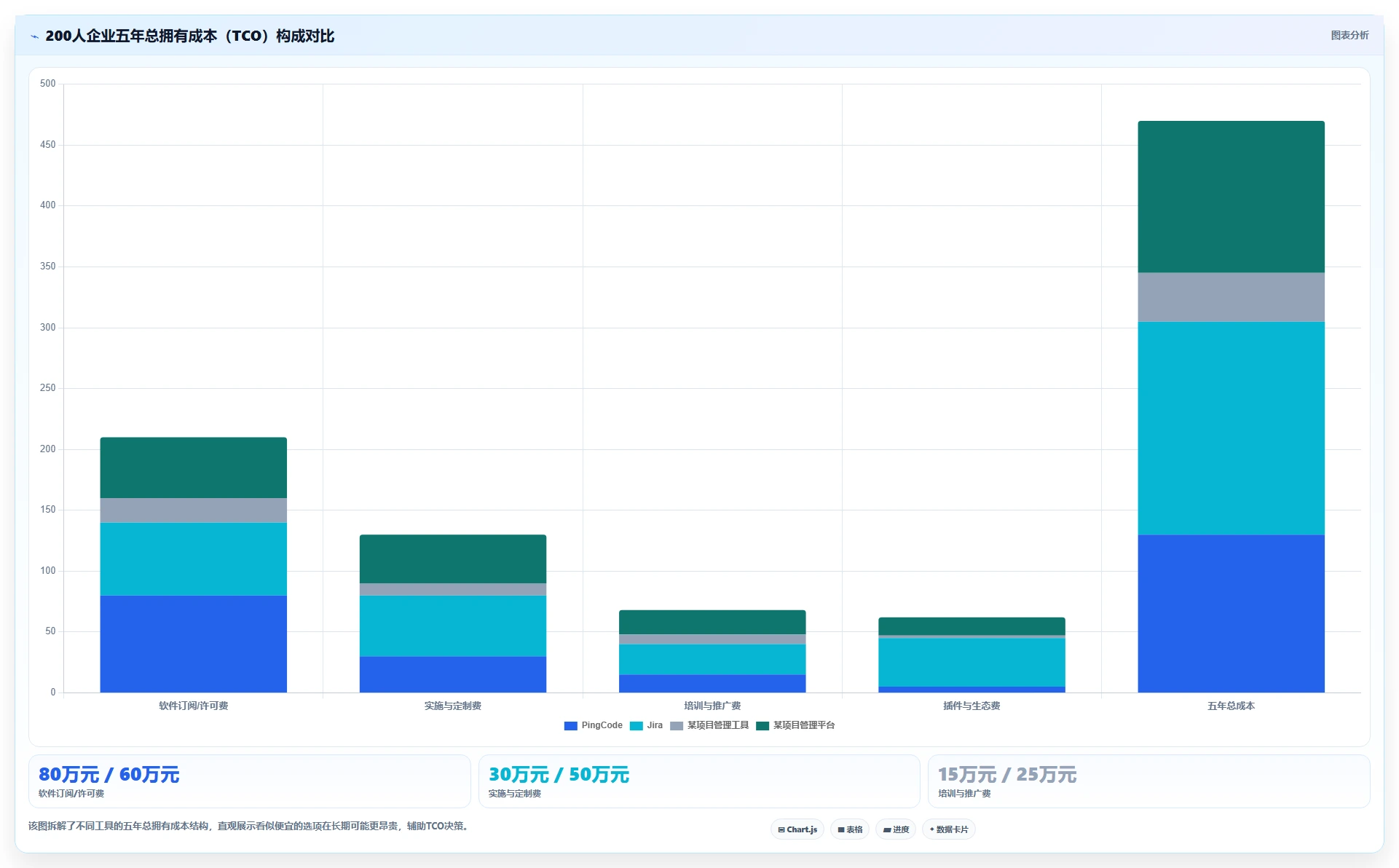Open the 80万元 / 60万元 data card

coord(250,781)
